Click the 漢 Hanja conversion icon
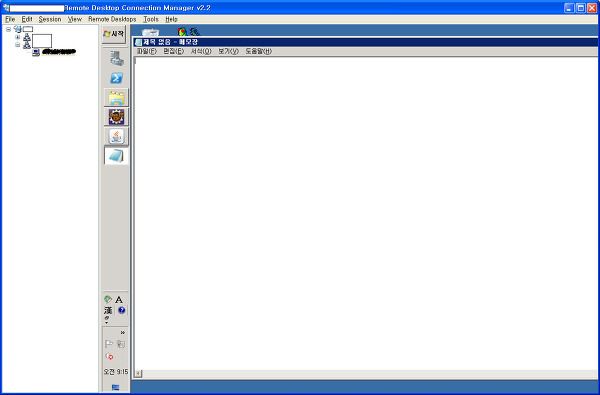The image size is (600, 395). coord(108,310)
